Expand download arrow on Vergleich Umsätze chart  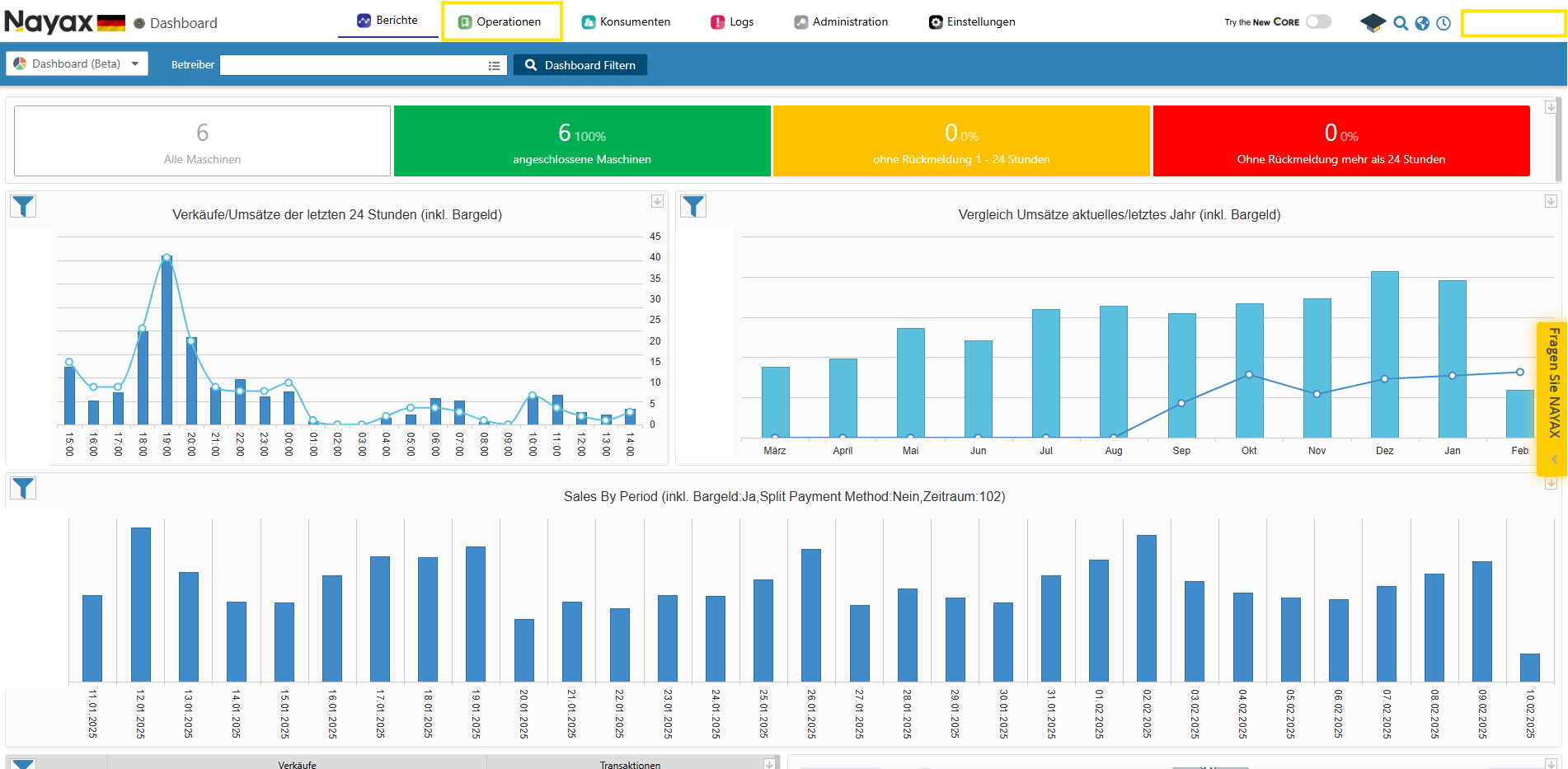click(1550, 201)
